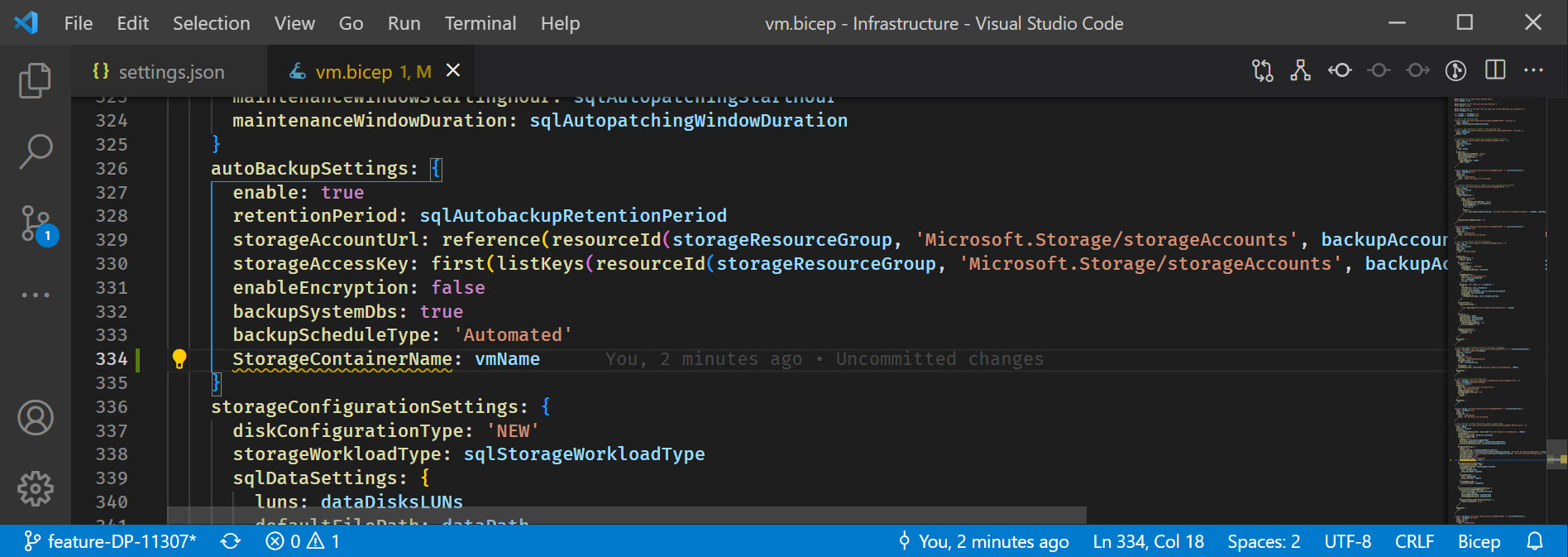1568x557 pixels.
Task: Click 'sqlStorageWorkloadType' value on line 338
Action: tap(584, 454)
